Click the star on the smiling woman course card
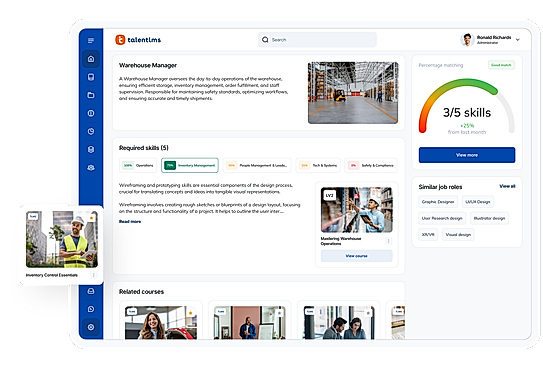The width and height of the screenshot is (543, 368). pyautogui.click(x=190, y=313)
